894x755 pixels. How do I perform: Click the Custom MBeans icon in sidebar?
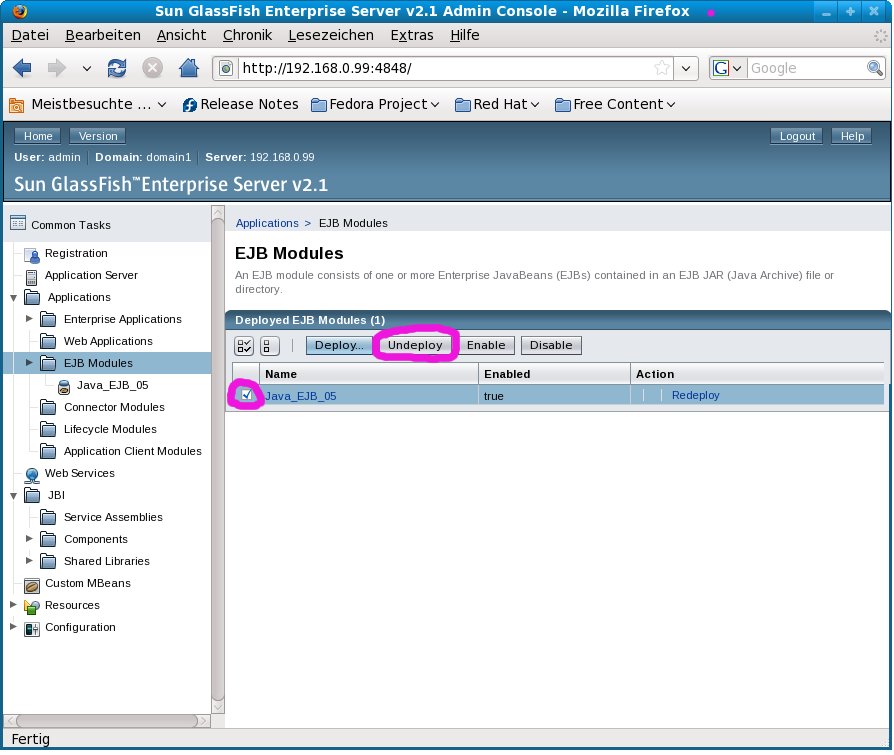[x=31, y=584]
